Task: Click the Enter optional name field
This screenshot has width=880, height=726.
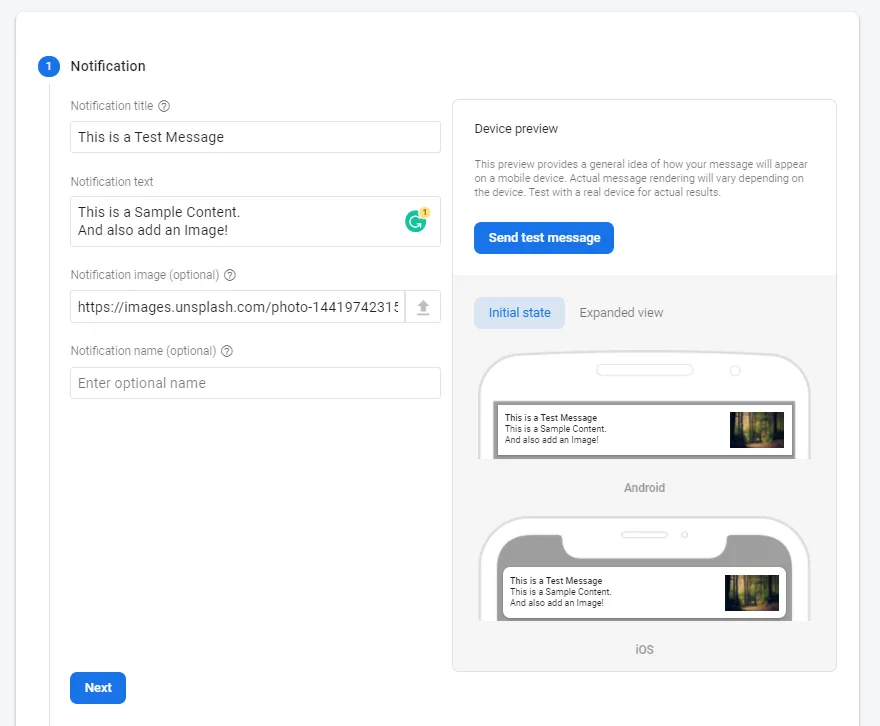Action: click(255, 383)
